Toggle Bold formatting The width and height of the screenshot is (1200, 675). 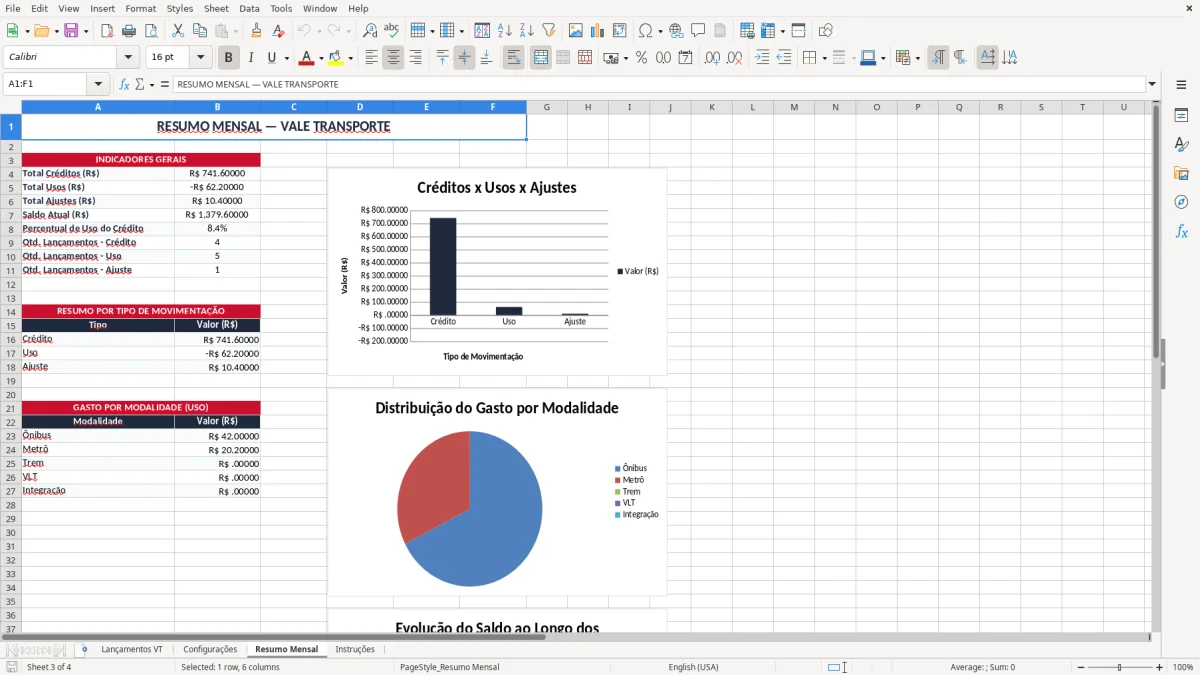point(228,58)
